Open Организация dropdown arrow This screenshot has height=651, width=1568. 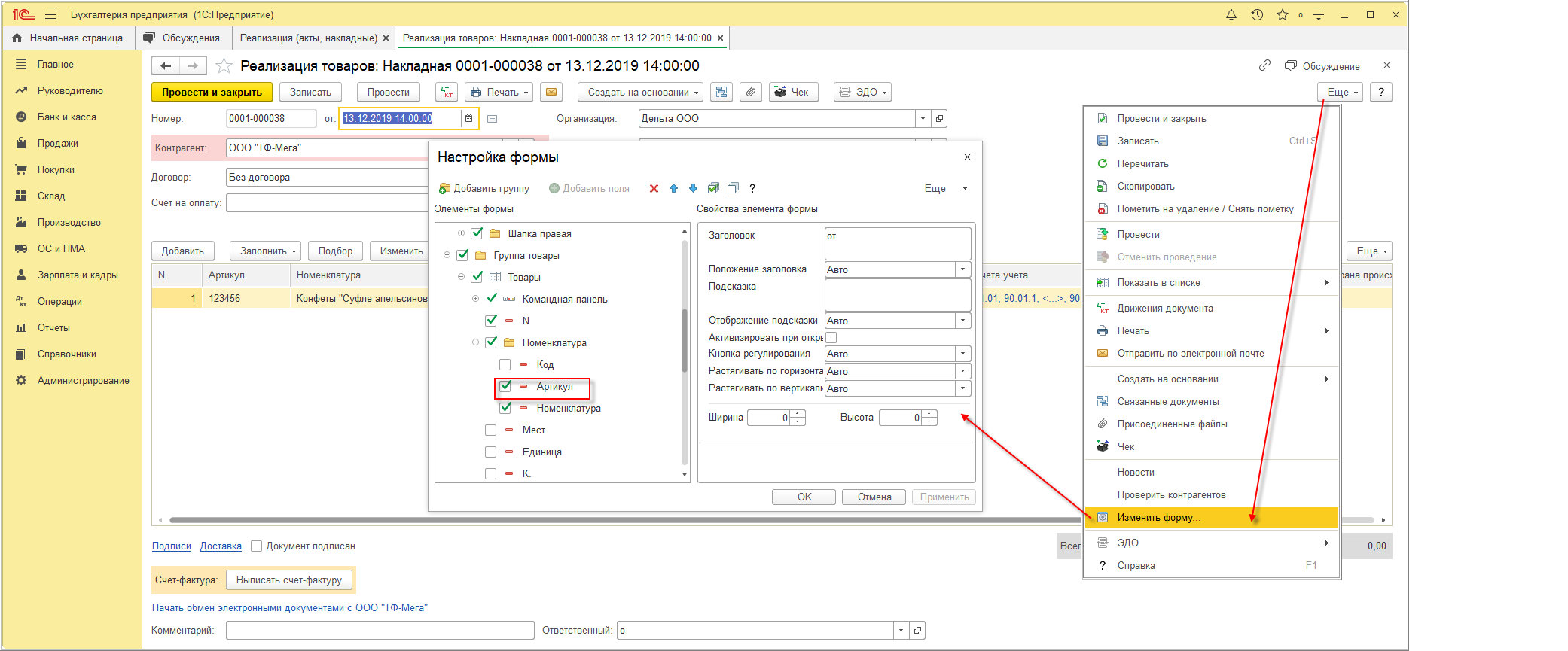tap(923, 118)
